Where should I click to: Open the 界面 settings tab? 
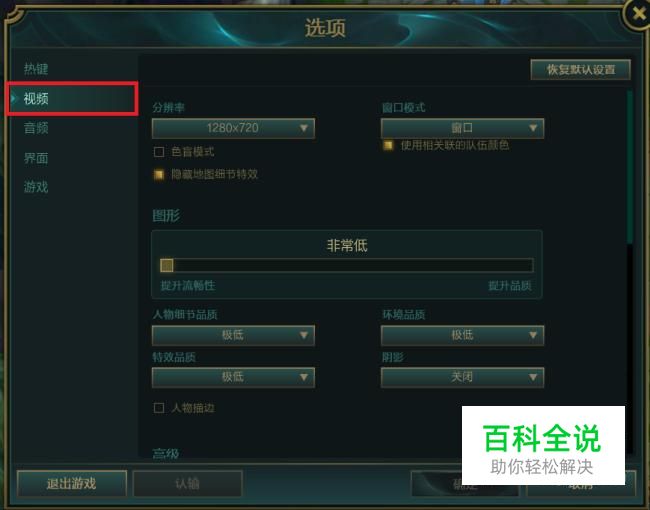[x=36, y=158]
